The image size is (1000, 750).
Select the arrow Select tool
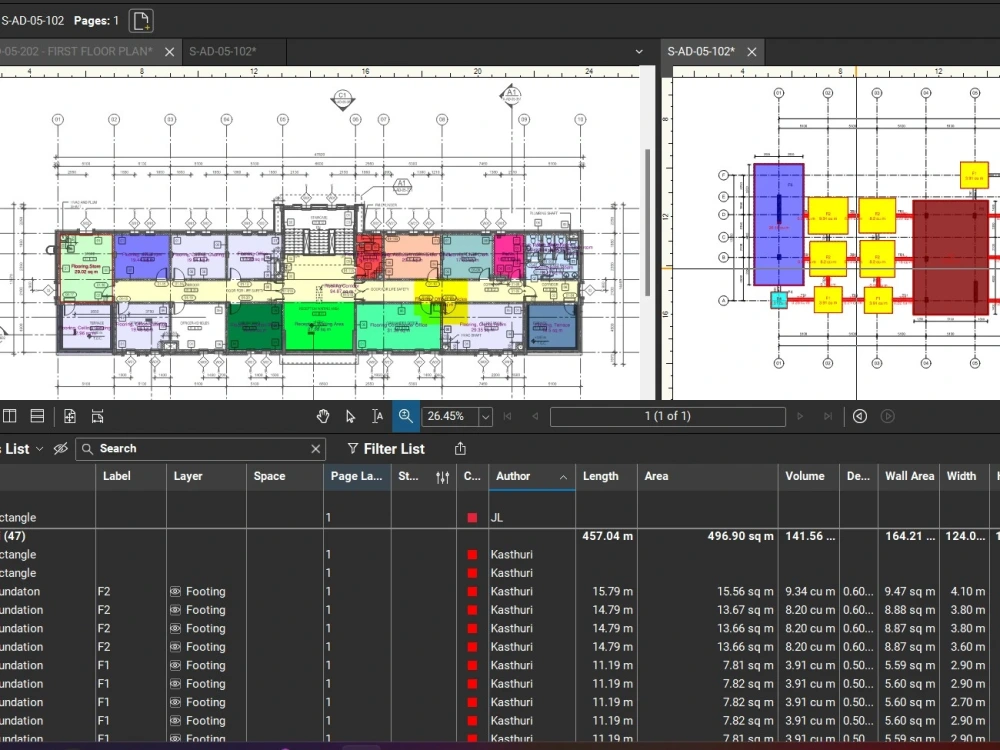click(350, 416)
